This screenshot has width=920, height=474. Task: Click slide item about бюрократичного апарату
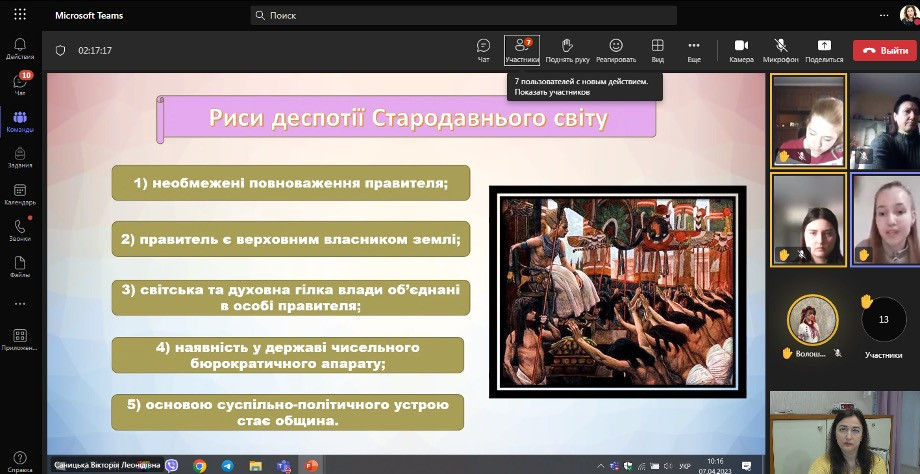pos(288,355)
